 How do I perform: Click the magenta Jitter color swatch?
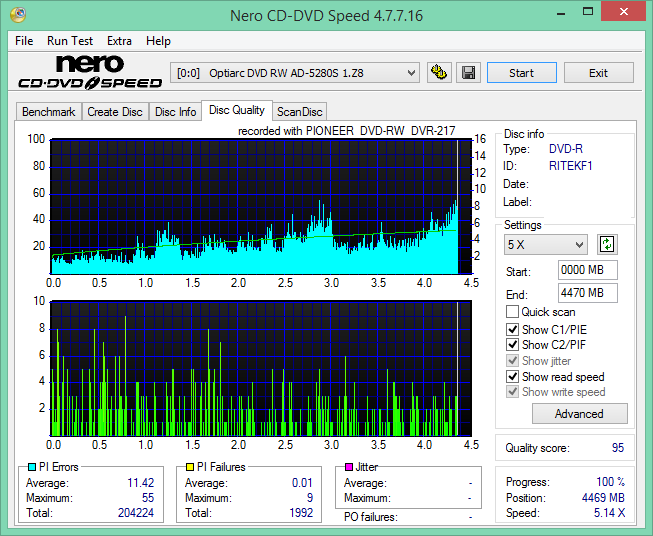click(x=349, y=467)
